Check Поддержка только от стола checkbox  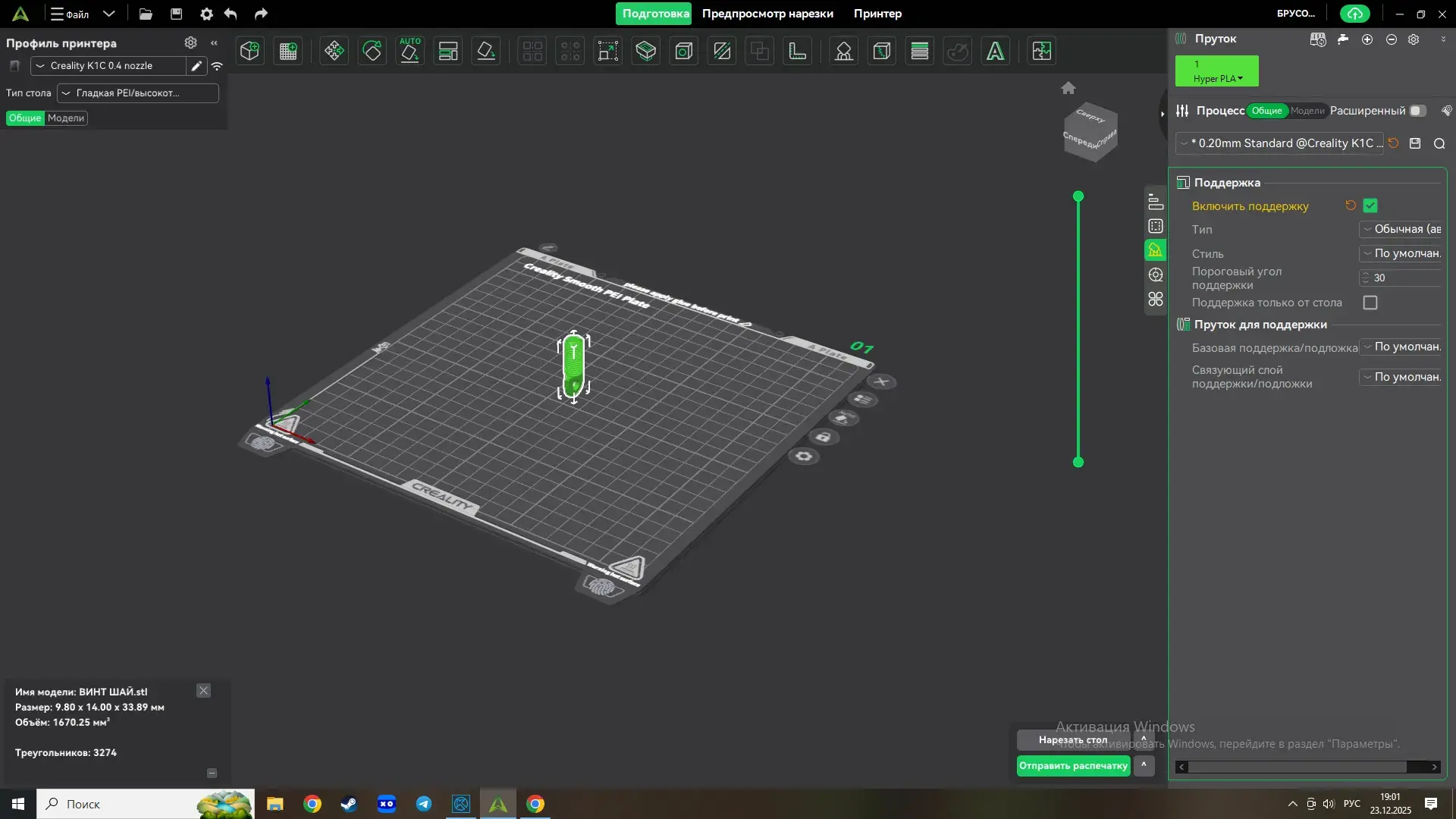1370,303
